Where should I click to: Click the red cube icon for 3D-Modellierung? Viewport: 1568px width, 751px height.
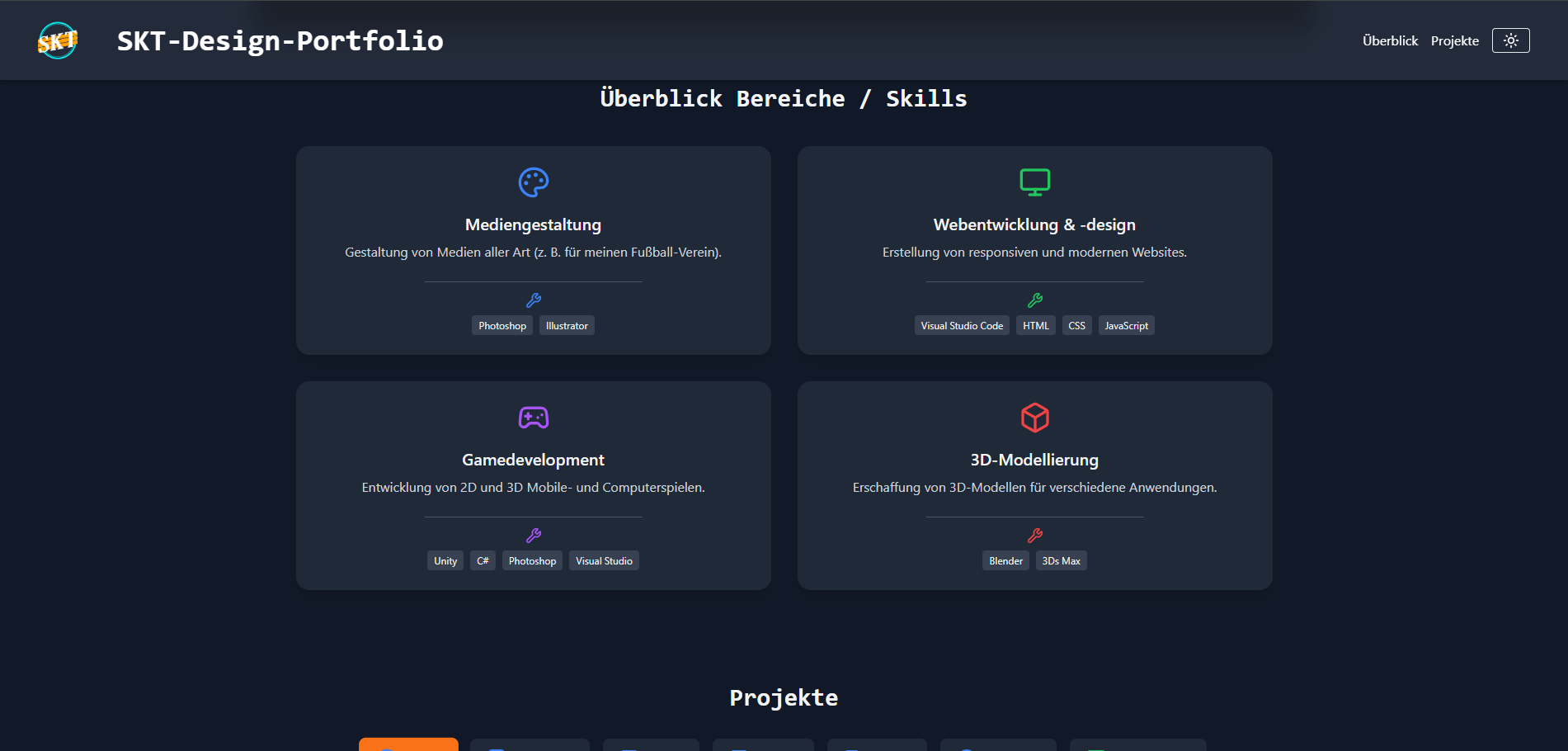point(1034,418)
